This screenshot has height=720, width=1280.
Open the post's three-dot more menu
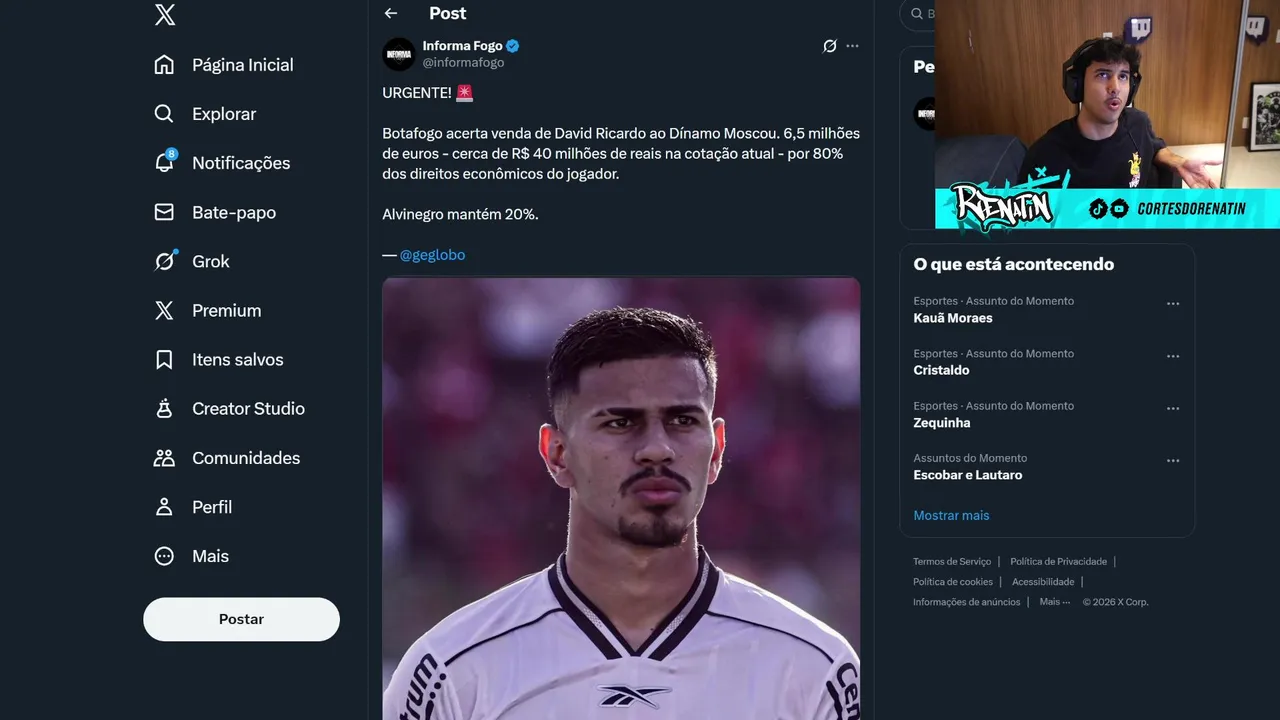[852, 46]
